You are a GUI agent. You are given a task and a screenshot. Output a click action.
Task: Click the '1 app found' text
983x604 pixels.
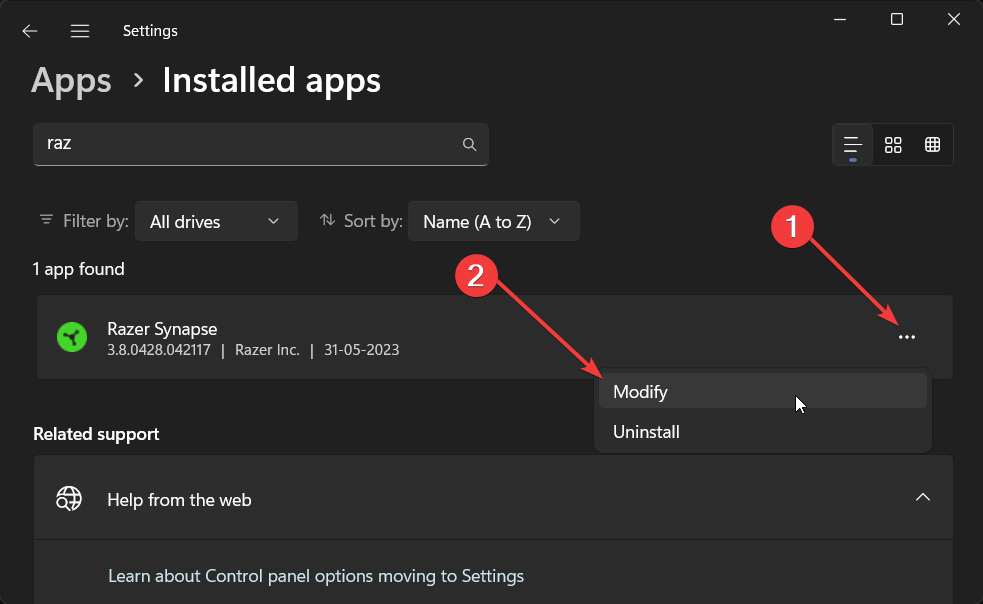(78, 269)
